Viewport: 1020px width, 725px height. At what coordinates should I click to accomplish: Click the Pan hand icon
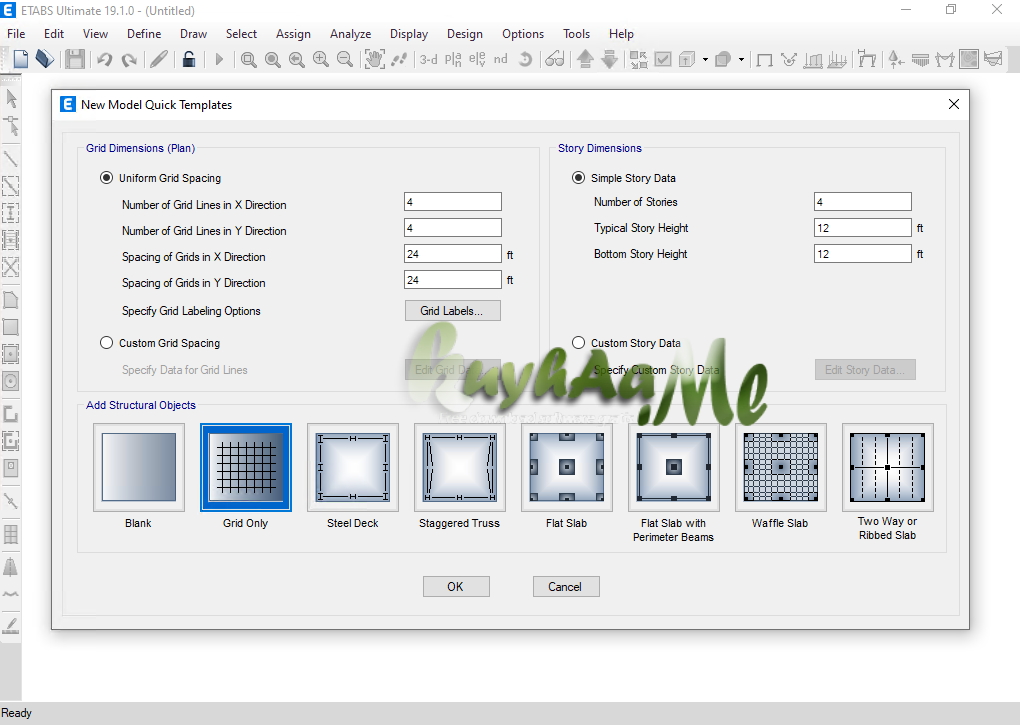[374, 59]
